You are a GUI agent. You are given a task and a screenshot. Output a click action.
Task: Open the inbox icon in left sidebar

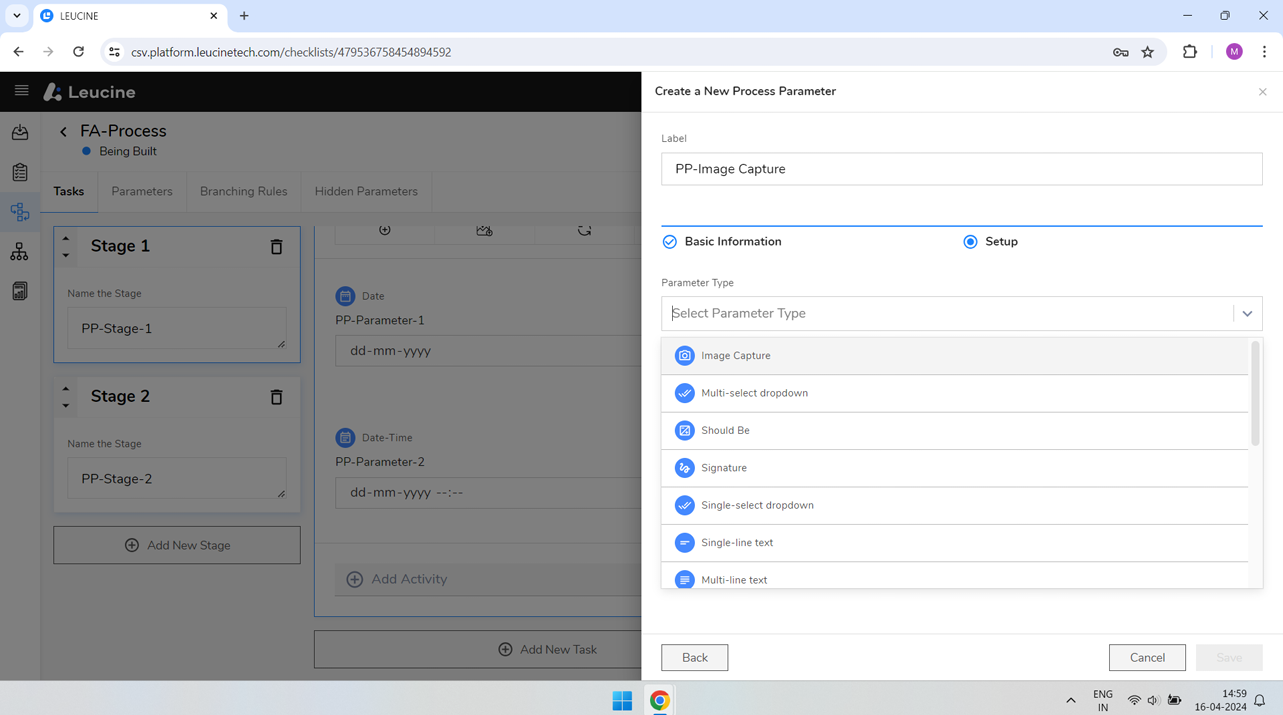pos(20,132)
